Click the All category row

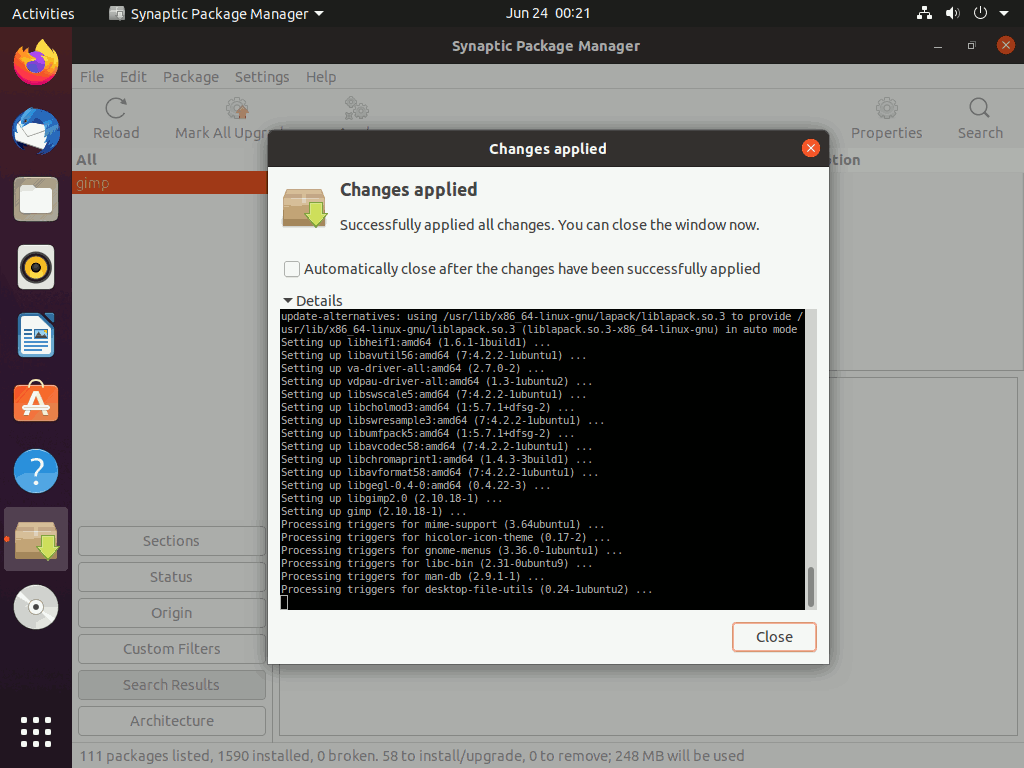point(170,160)
